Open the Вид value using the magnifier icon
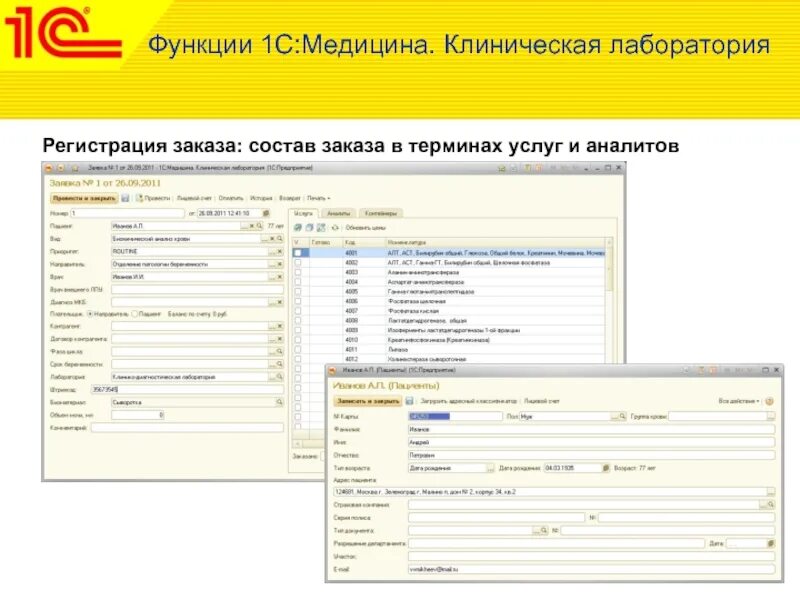Screen dimensions: 800x600 (x=280, y=239)
